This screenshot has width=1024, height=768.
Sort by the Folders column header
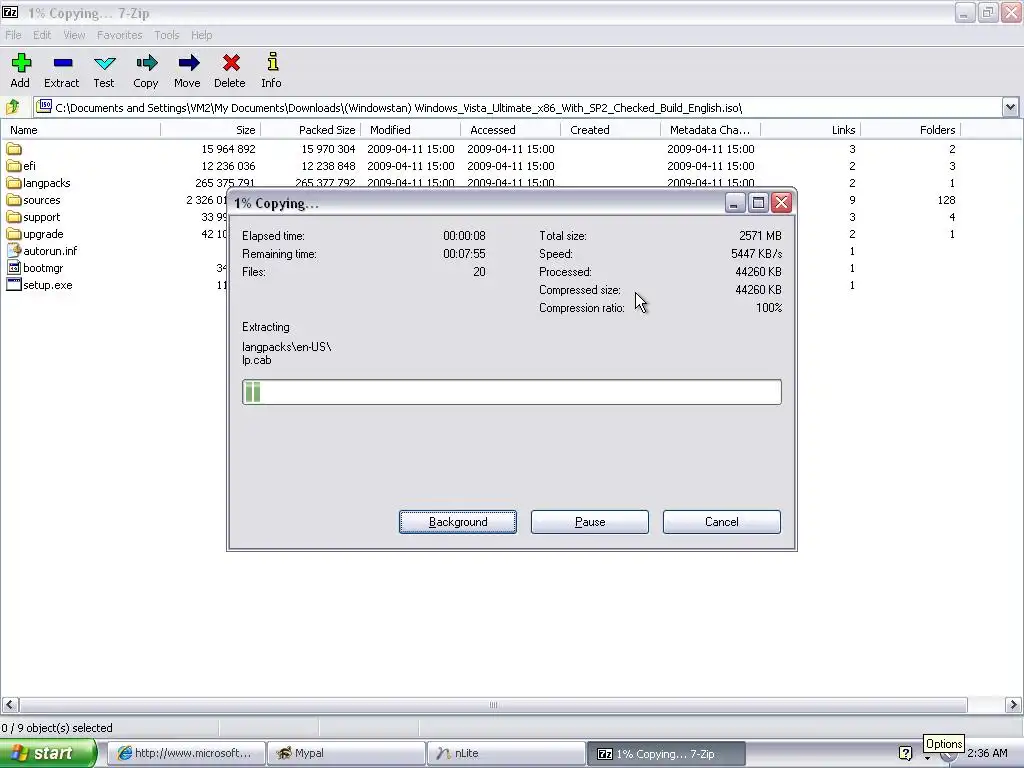(910, 130)
